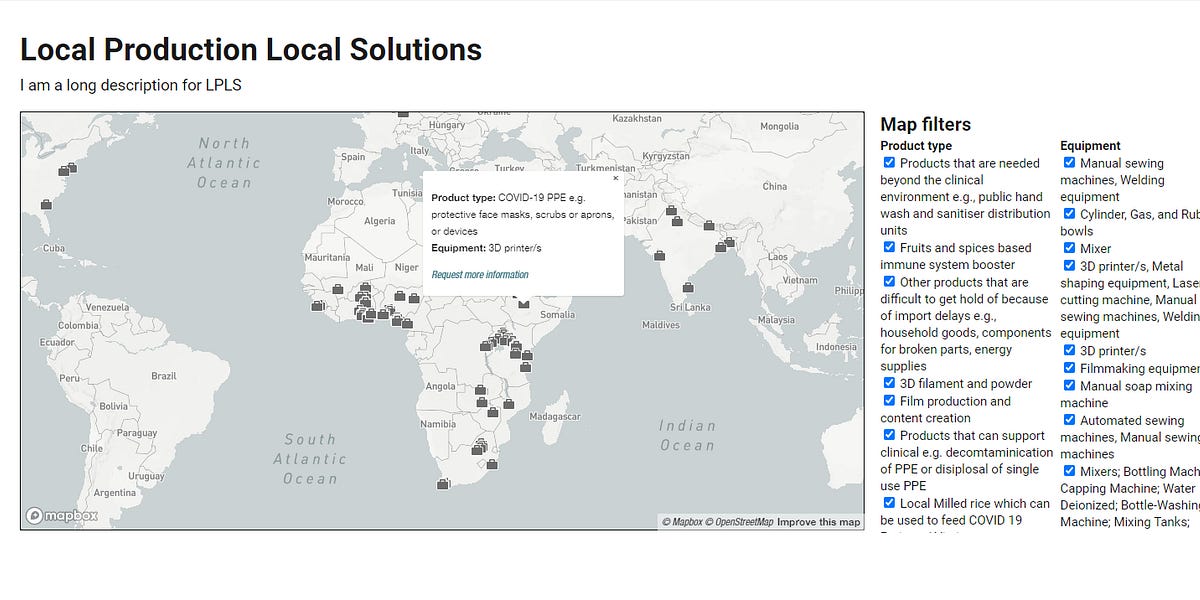This screenshot has width=1200, height=600.
Task: Uncheck "Film production and content creation"
Action: click(x=889, y=400)
